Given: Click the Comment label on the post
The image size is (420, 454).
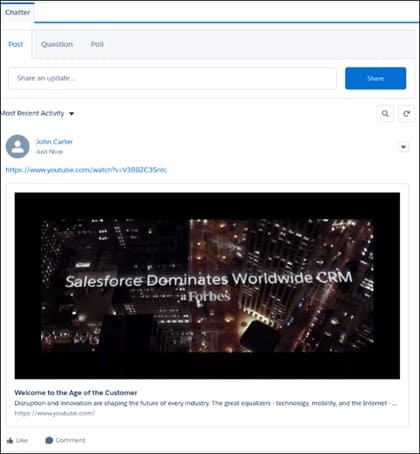Looking at the screenshot, I should point(70,440).
